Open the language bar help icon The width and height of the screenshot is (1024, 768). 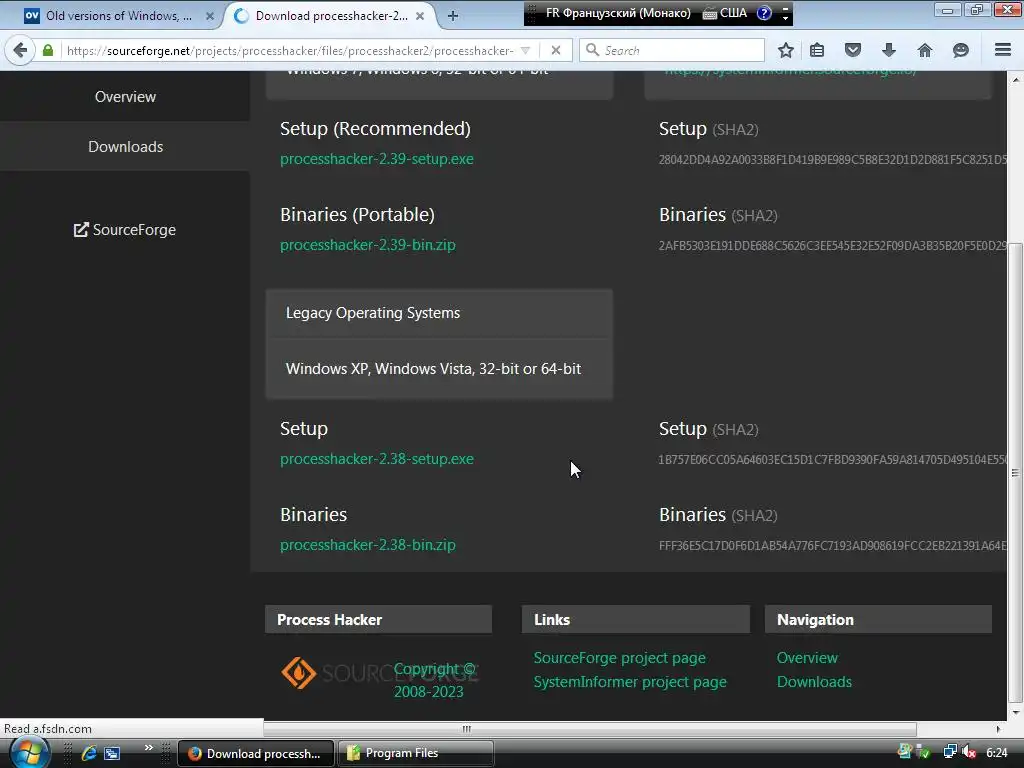764,13
